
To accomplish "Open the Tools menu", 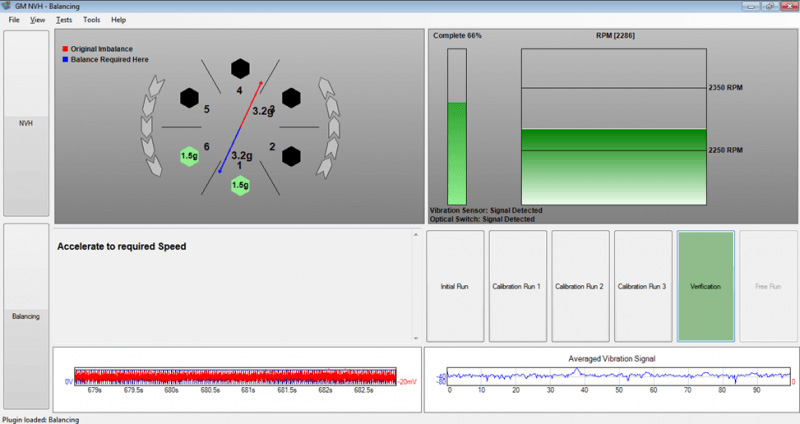I will 91,20.
